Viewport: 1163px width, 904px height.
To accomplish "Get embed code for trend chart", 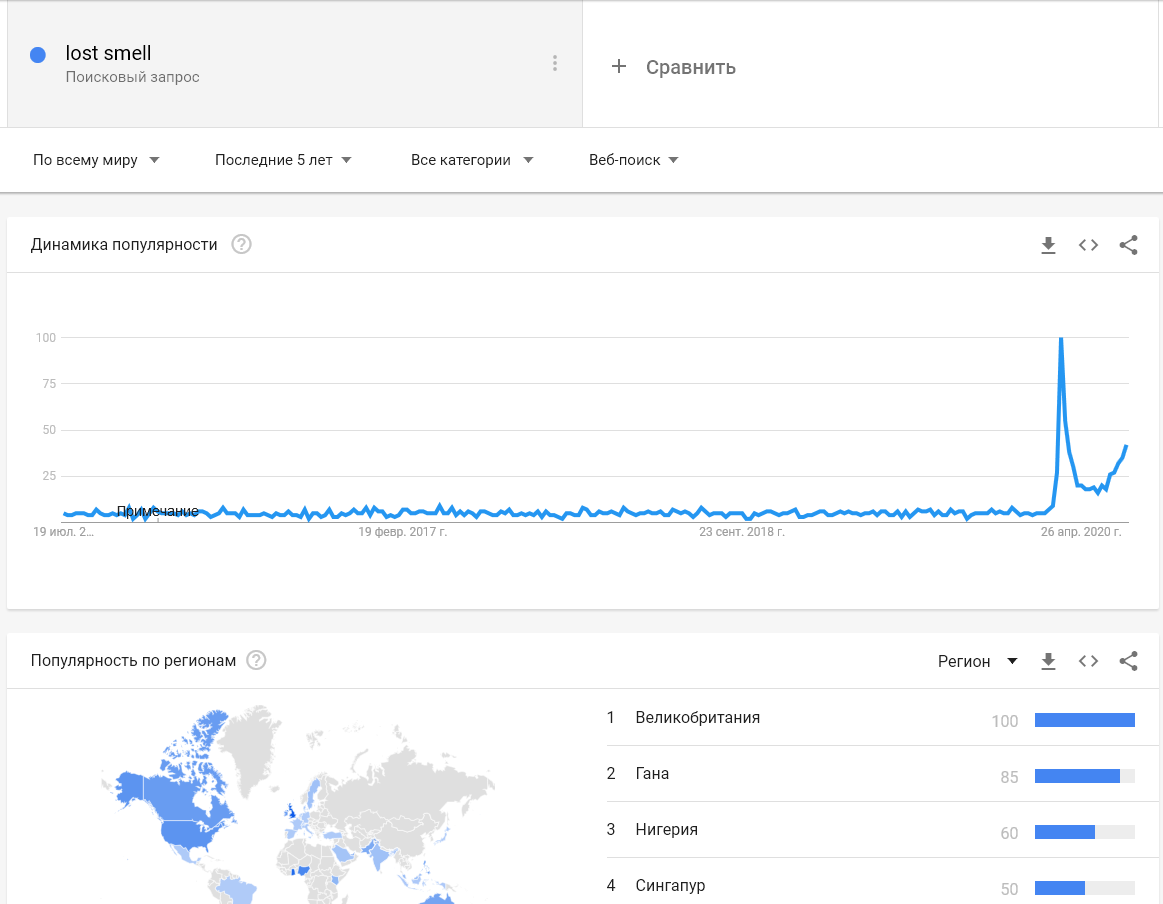I will [x=1088, y=245].
